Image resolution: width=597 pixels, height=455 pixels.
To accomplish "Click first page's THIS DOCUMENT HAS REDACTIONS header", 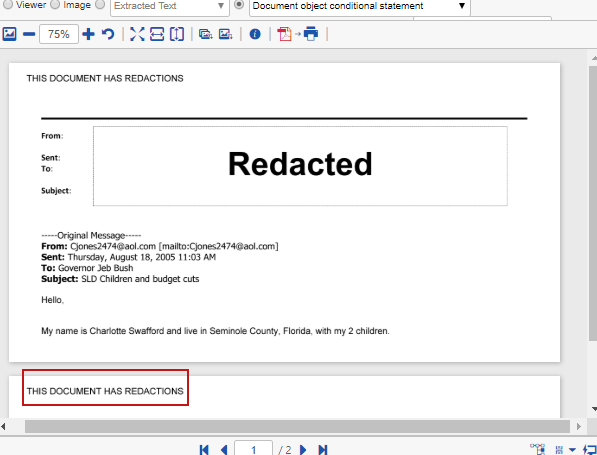I will 105,78.
